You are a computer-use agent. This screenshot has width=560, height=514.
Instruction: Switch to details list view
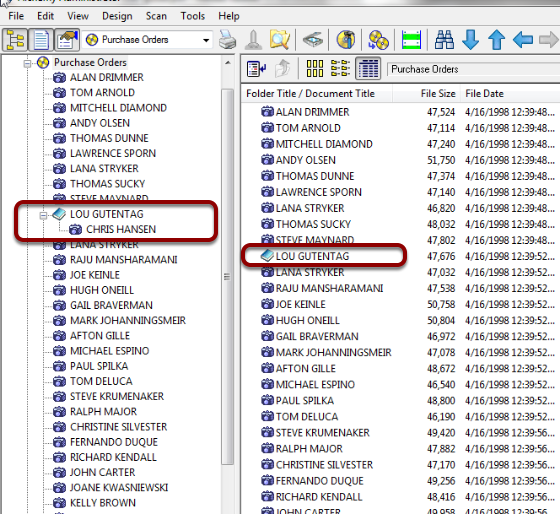pos(368,68)
